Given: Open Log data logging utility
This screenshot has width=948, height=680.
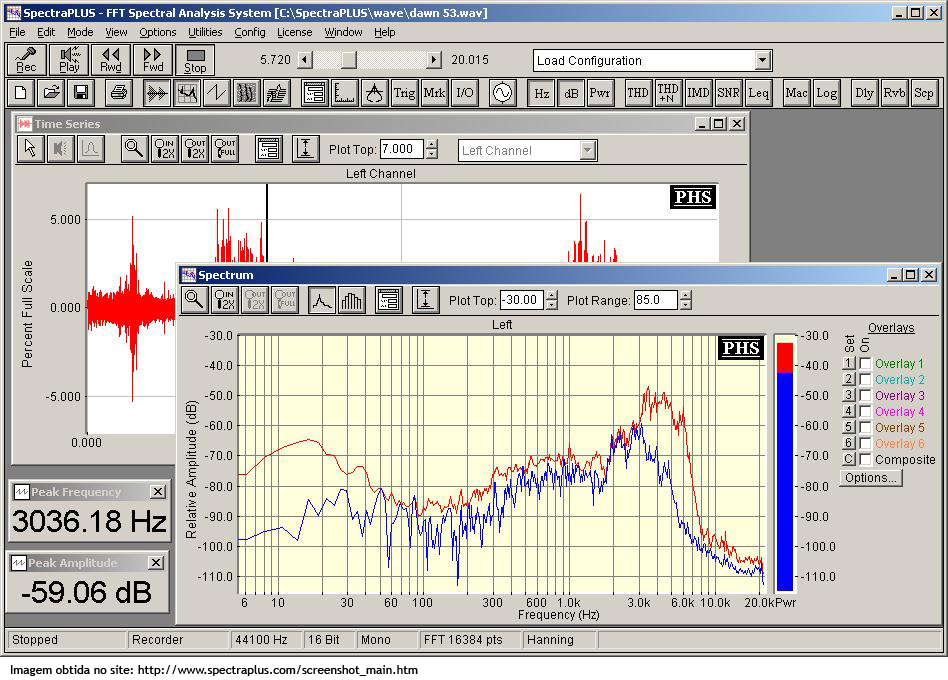Looking at the screenshot, I should coord(826,93).
